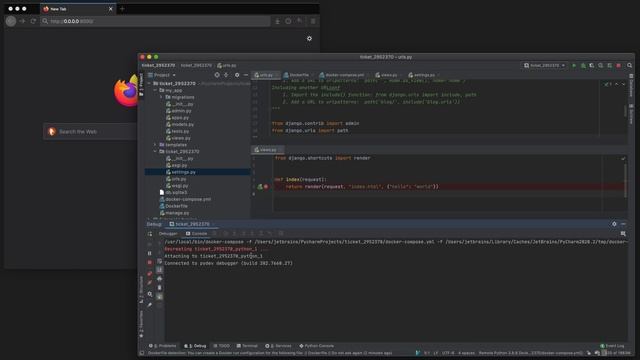Hide the Project panel with minimize icon
The height and width of the screenshot is (360, 640).
[x=246, y=75]
